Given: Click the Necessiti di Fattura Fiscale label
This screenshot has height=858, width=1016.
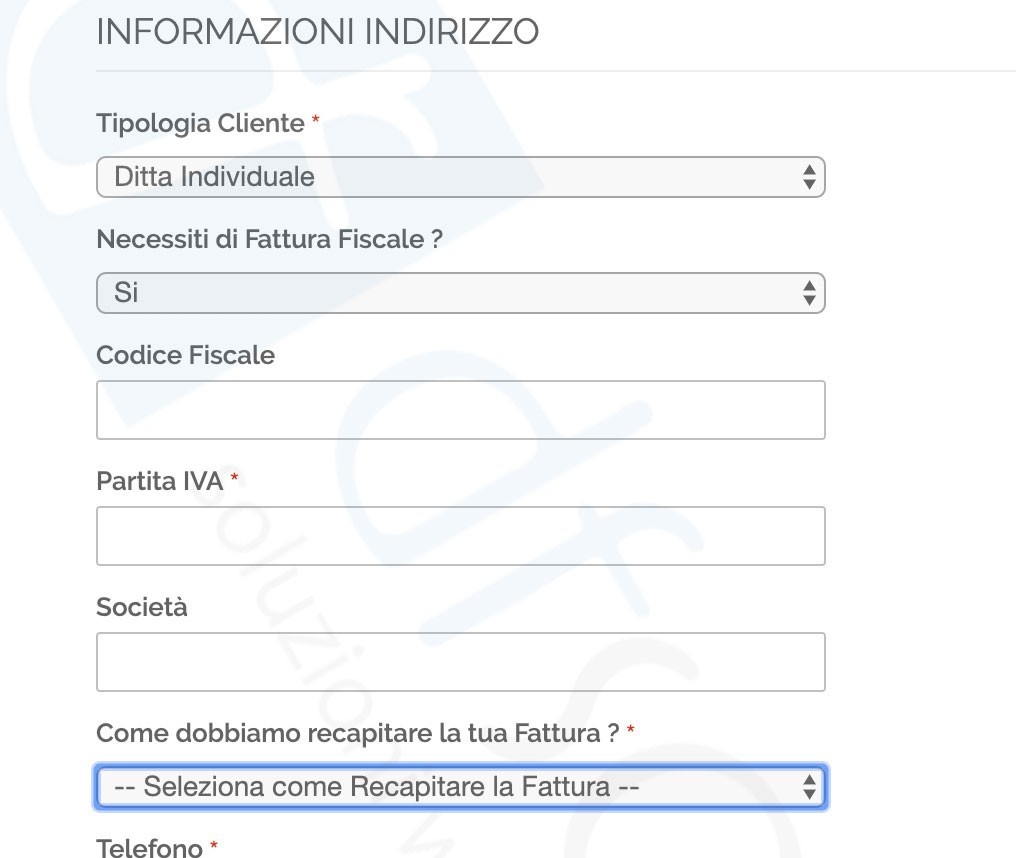Looking at the screenshot, I should click(270, 239).
